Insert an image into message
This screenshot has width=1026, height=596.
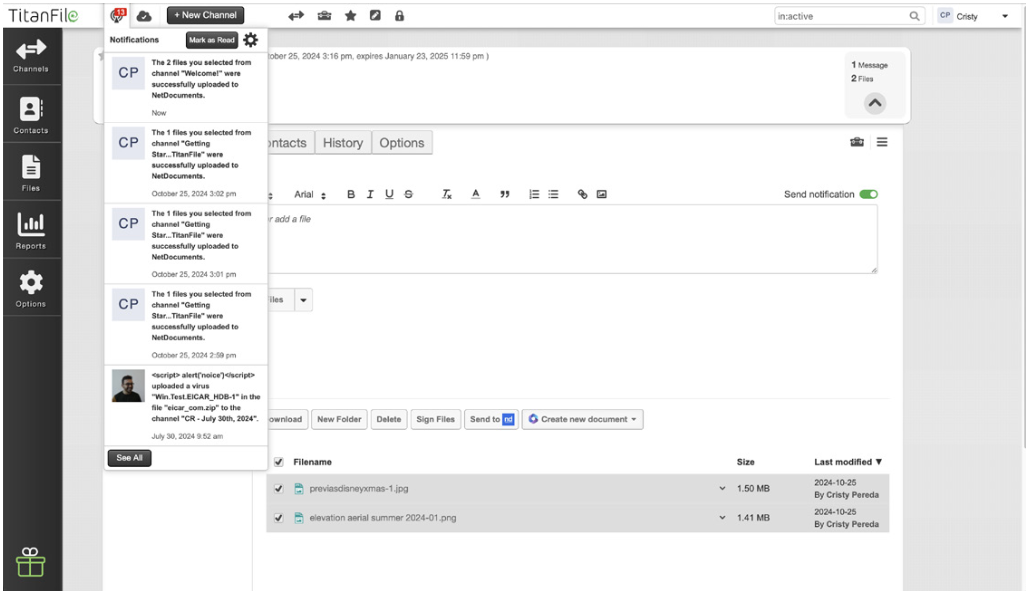tap(602, 194)
